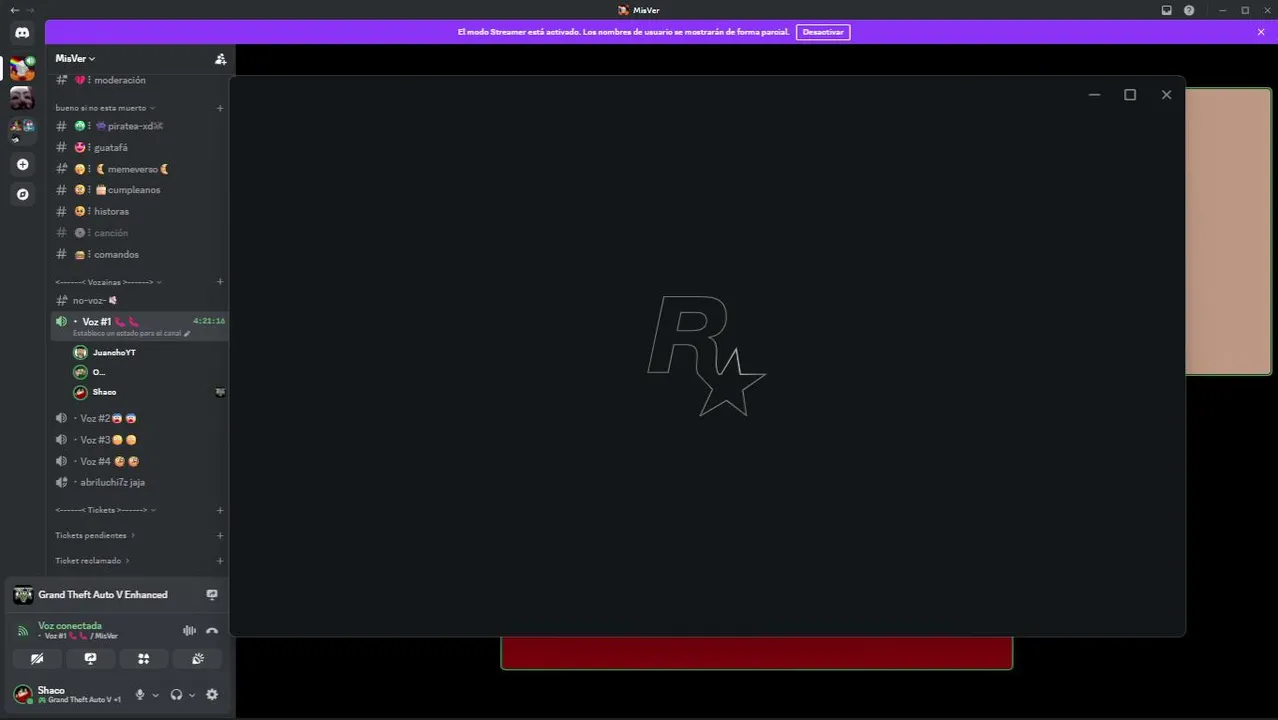The image size is (1278, 720).
Task: Join the Voz #4 voice channel
Action: click(x=139, y=461)
